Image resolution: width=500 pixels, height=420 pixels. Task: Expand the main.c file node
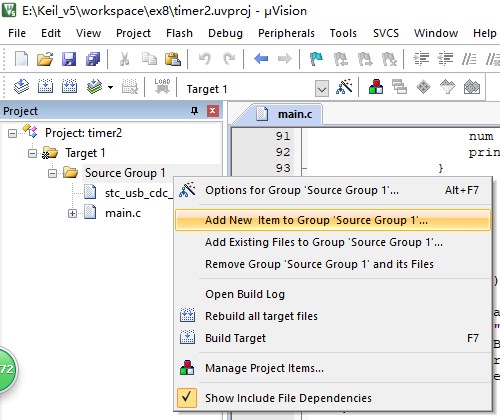(x=72, y=213)
